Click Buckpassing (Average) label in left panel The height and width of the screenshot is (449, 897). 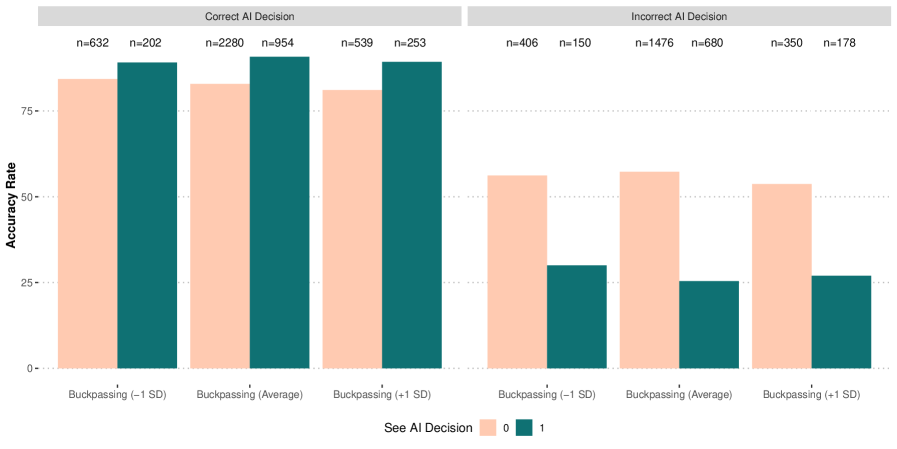(x=250, y=394)
